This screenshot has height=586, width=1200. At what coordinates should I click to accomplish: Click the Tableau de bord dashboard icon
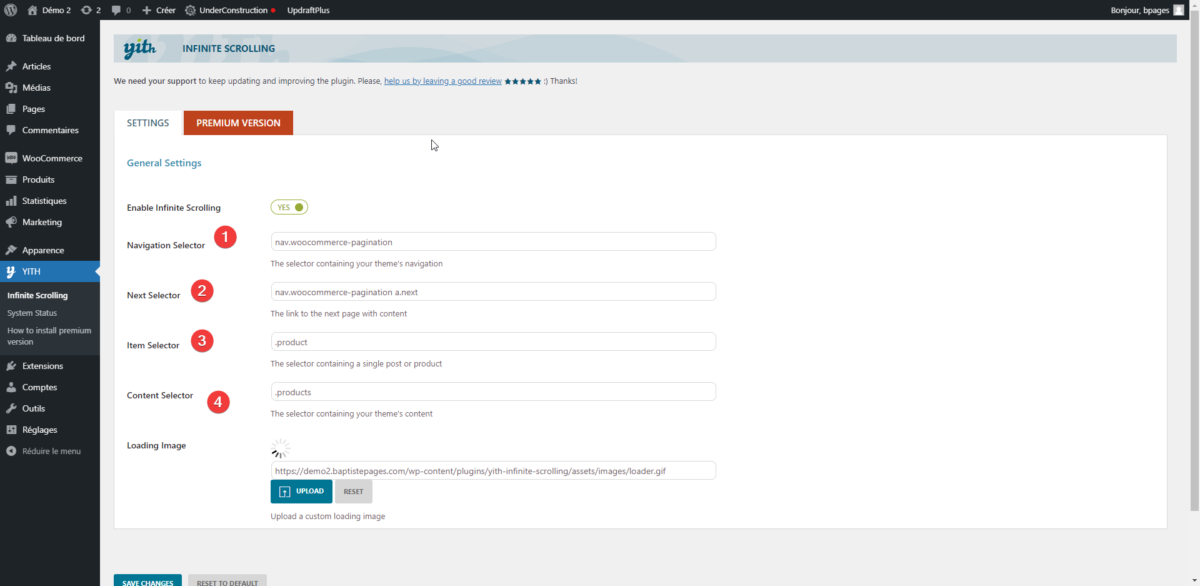[11, 38]
